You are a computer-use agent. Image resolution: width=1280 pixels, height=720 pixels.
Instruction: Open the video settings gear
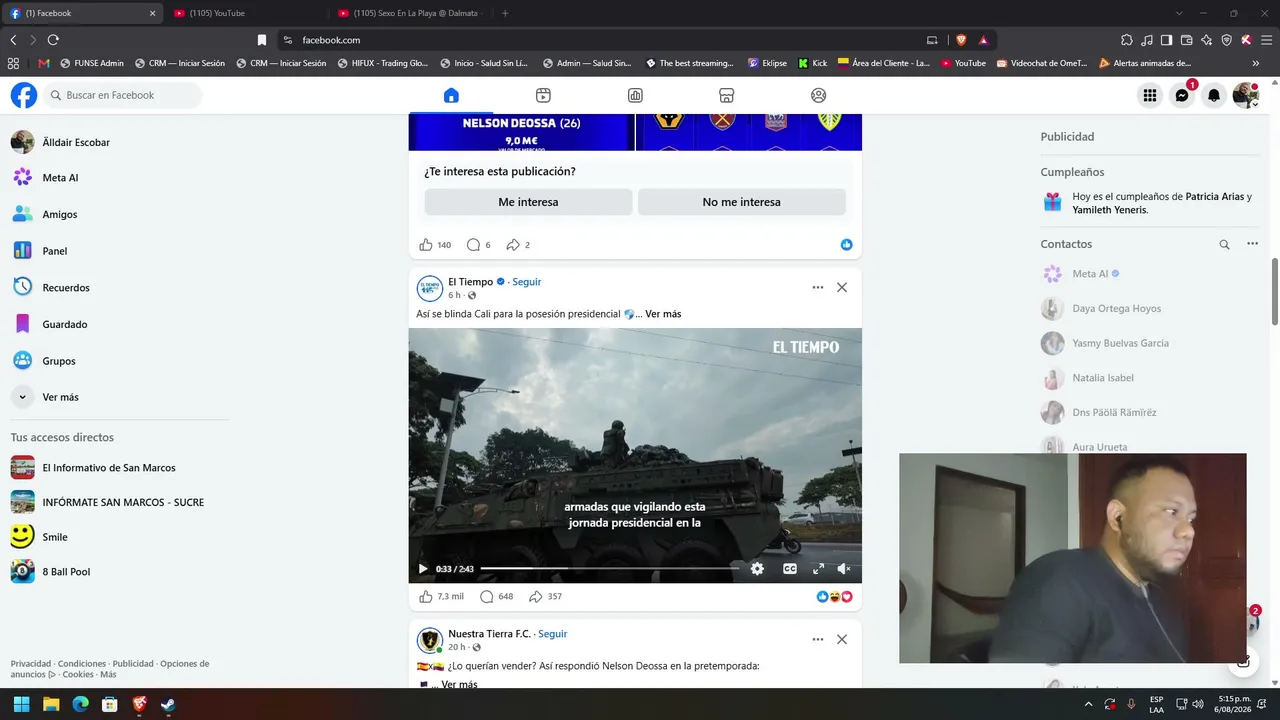coord(757,569)
